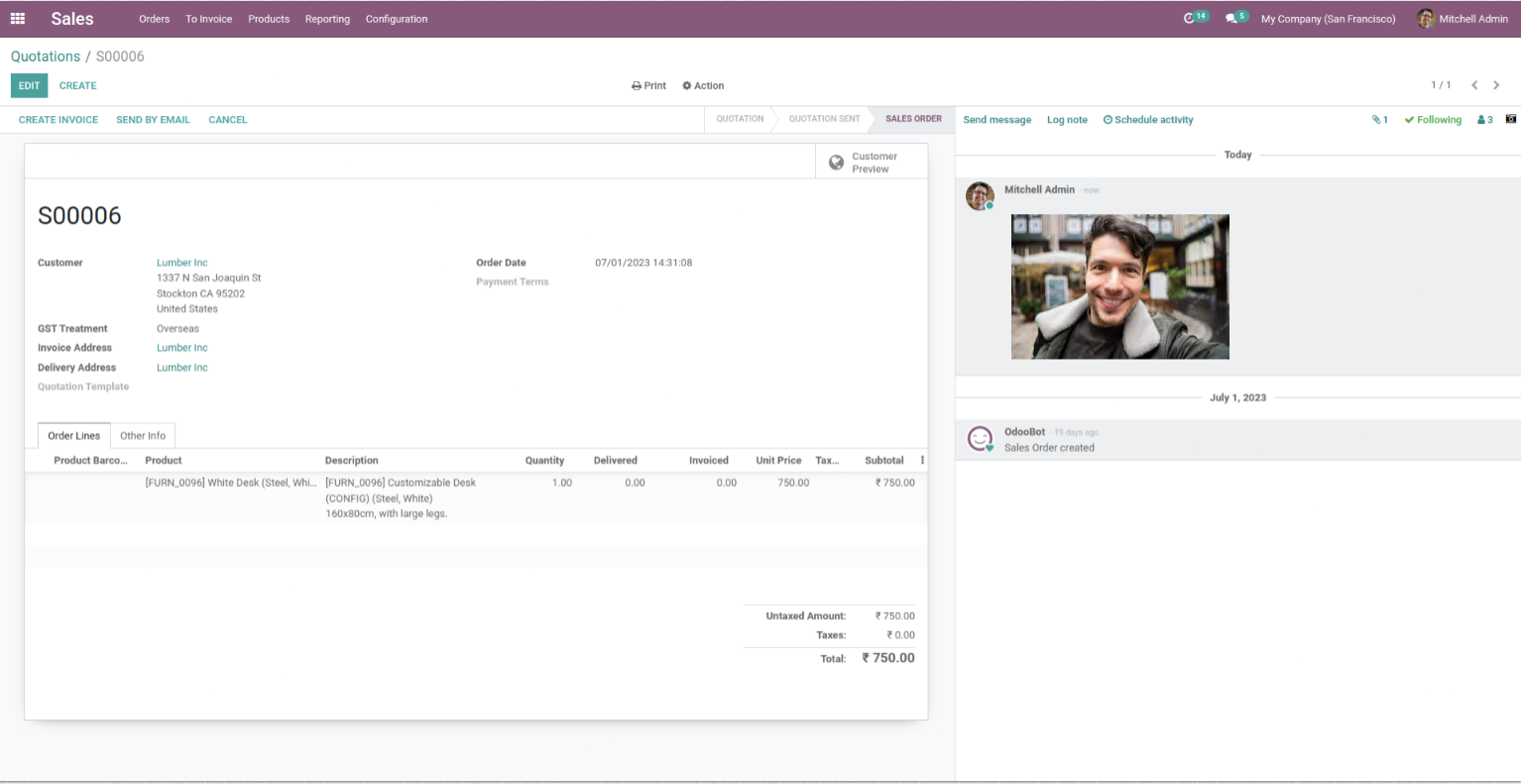Sort by Unit Price column header

point(778,460)
